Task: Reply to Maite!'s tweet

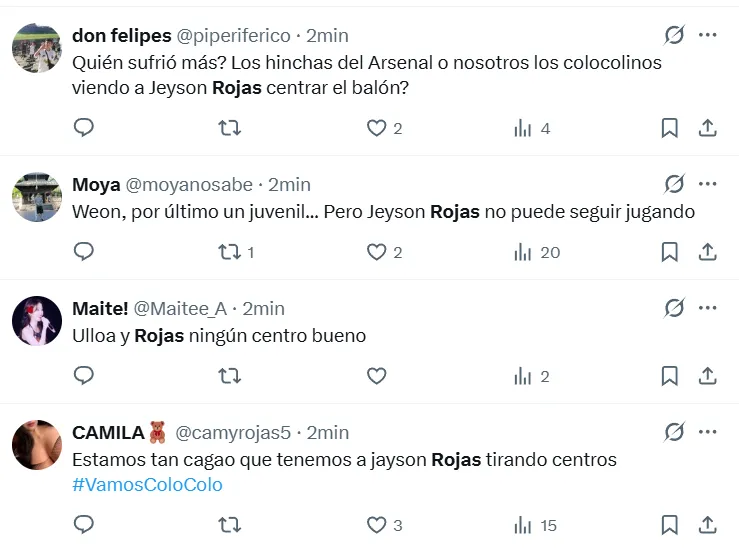Action: click(84, 376)
